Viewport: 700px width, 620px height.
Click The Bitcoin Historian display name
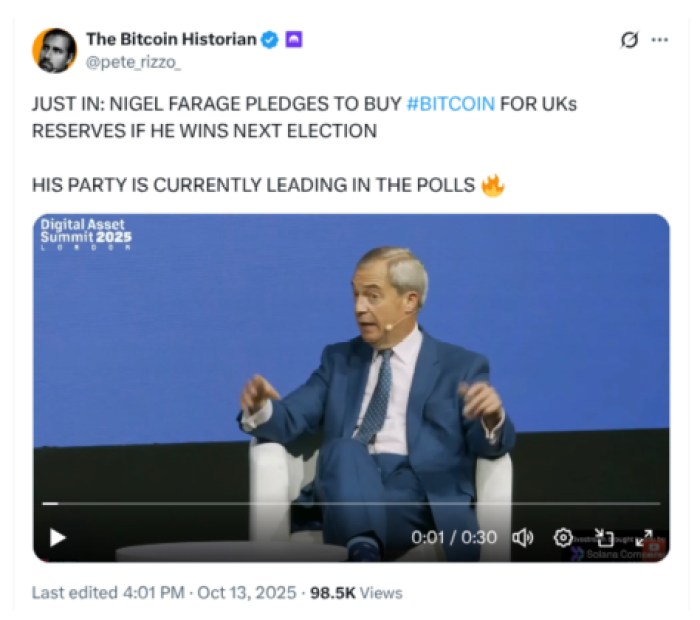pyautogui.click(x=171, y=40)
